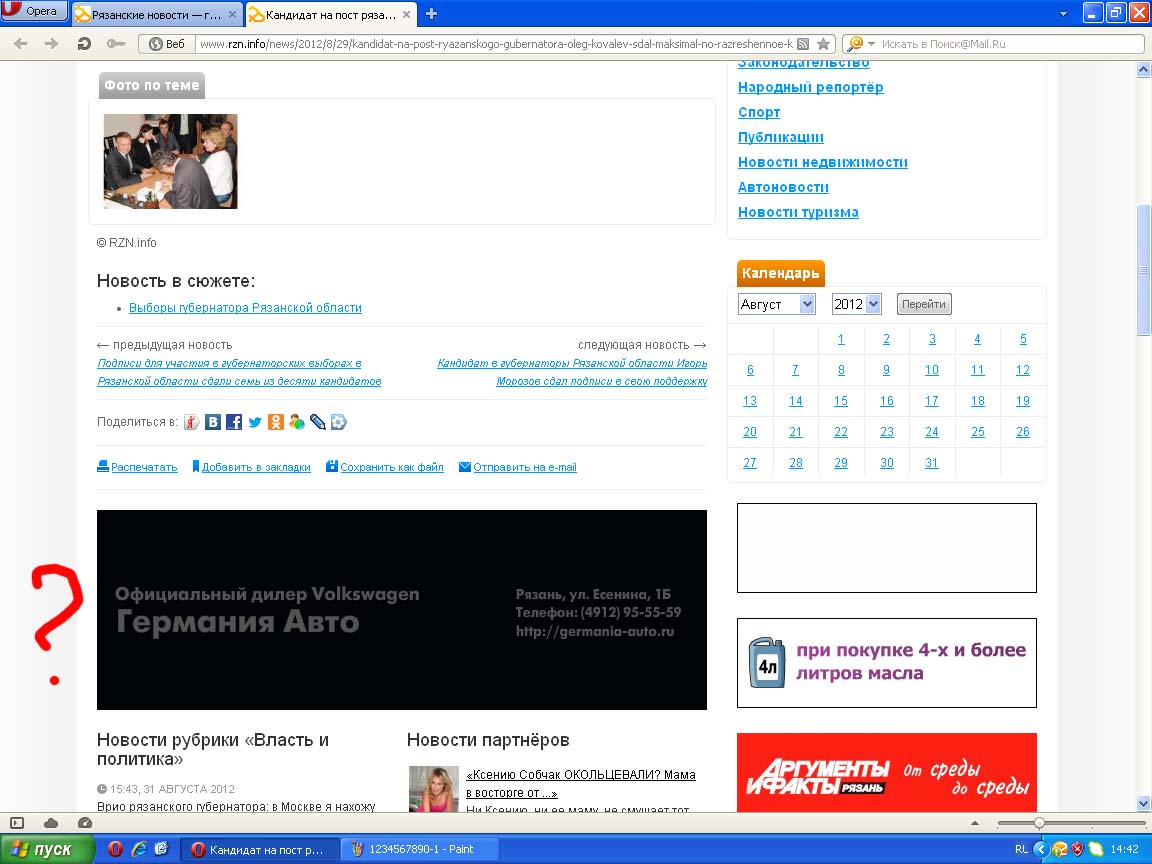Open a new tab with plus button
The height and width of the screenshot is (864, 1152).
tap(432, 14)
